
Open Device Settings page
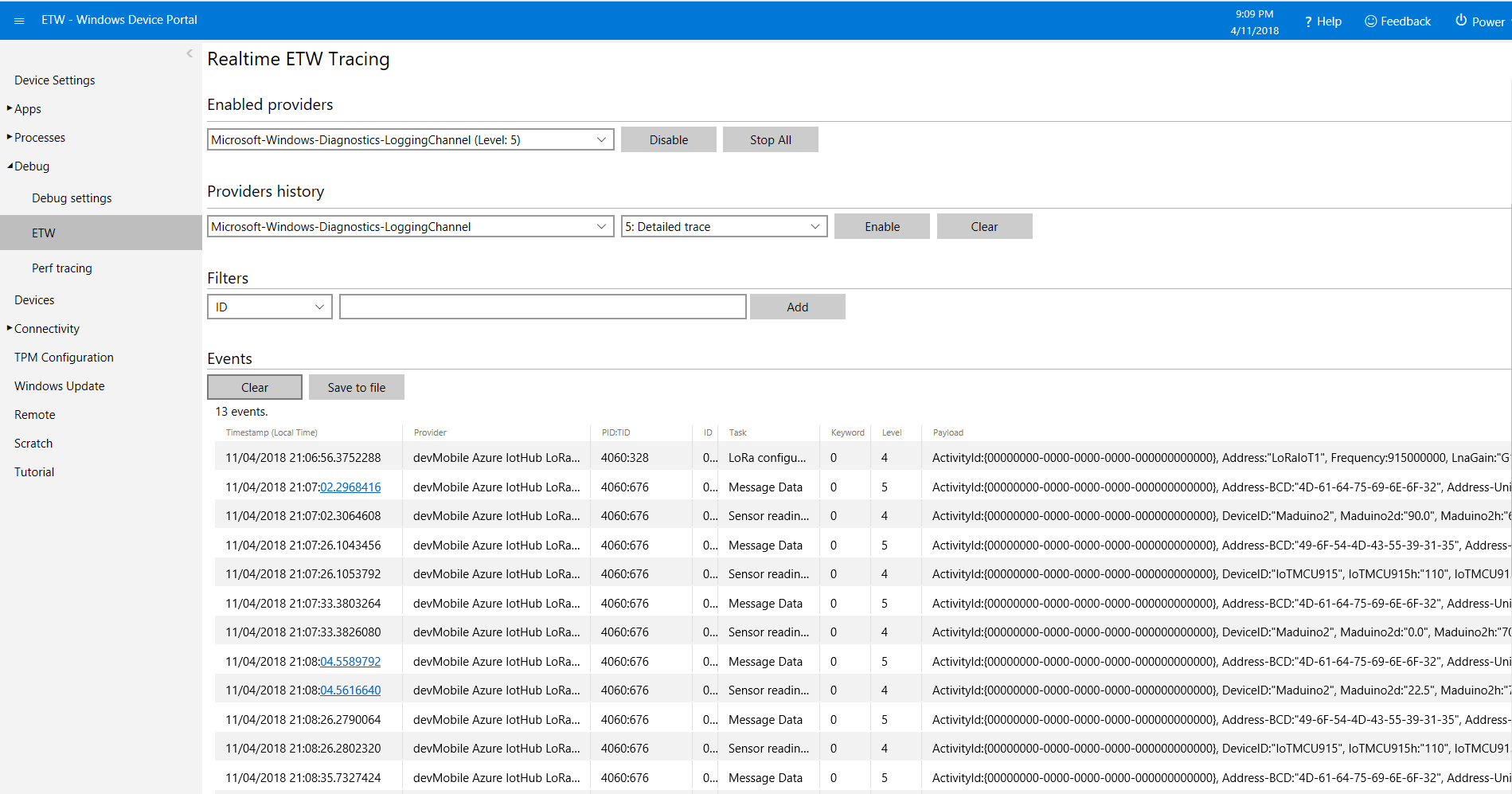pyautogui.click(x=54, y=80)
